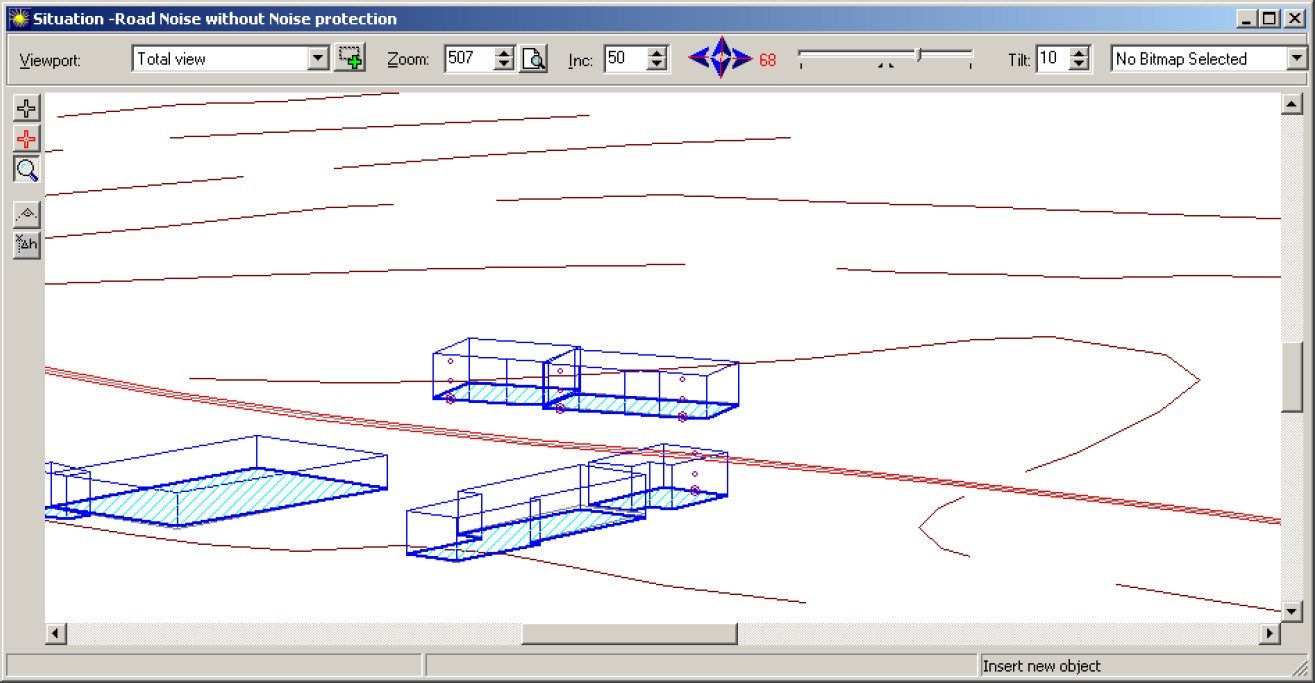Image resolution: width=1315 pixels, height=683 pixels.
Task: Click the add viewport button with green plus
Action: coord(350,58)
